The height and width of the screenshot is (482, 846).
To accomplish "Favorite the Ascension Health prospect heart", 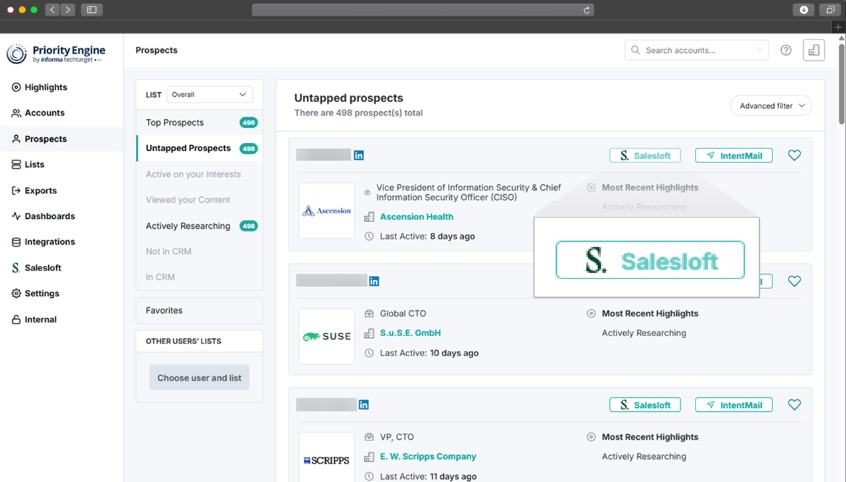I will (x=794, y=155).
